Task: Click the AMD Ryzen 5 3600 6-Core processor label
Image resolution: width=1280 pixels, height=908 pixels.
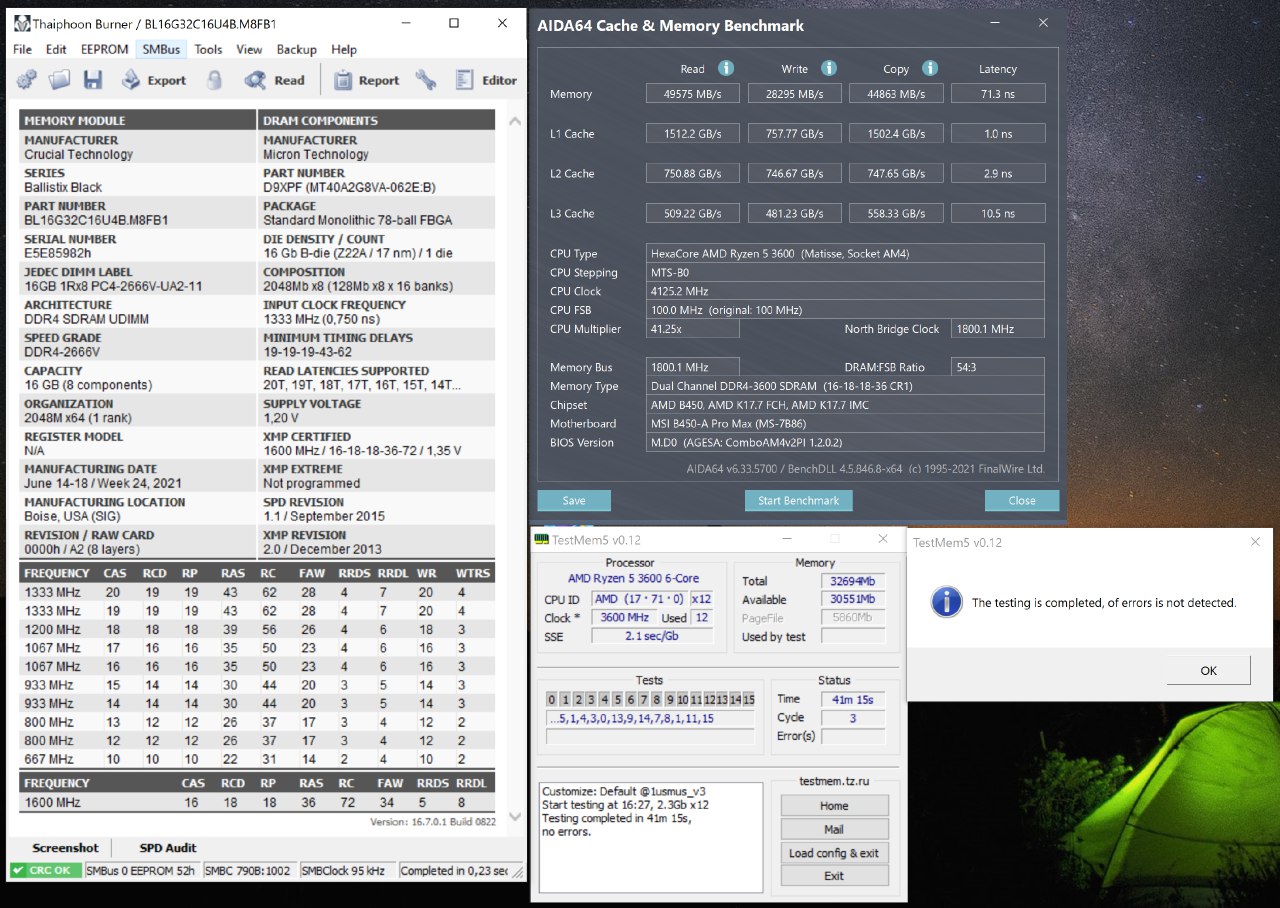Action: point(633,578)
